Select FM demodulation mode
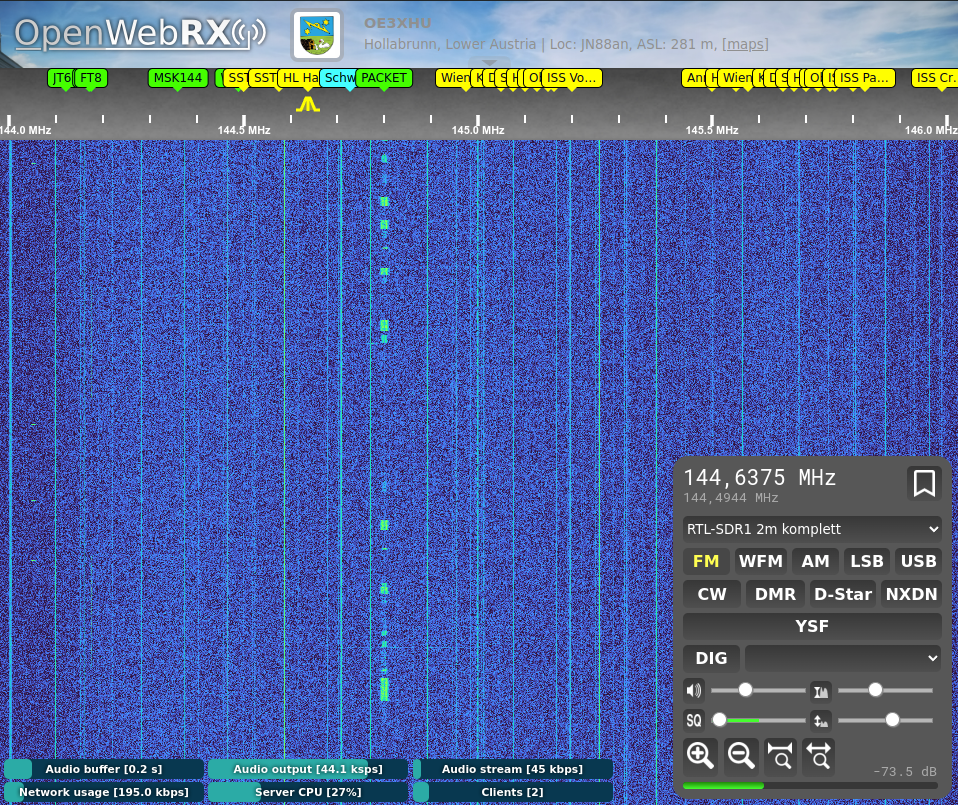The image size is (958, 805). click(x=706, y=561)
